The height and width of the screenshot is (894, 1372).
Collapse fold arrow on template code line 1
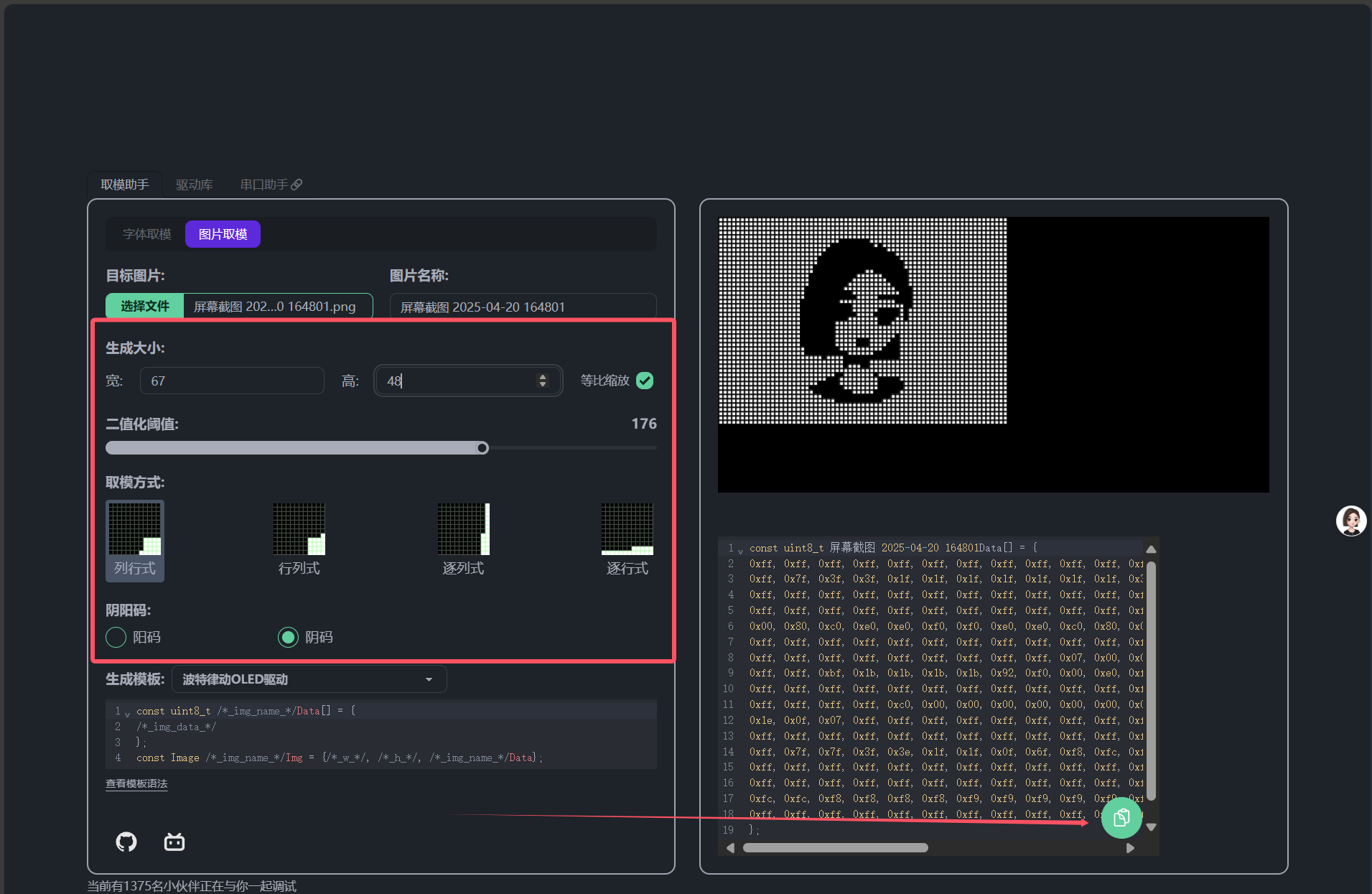pyautogui.click(x=127, y=714)
